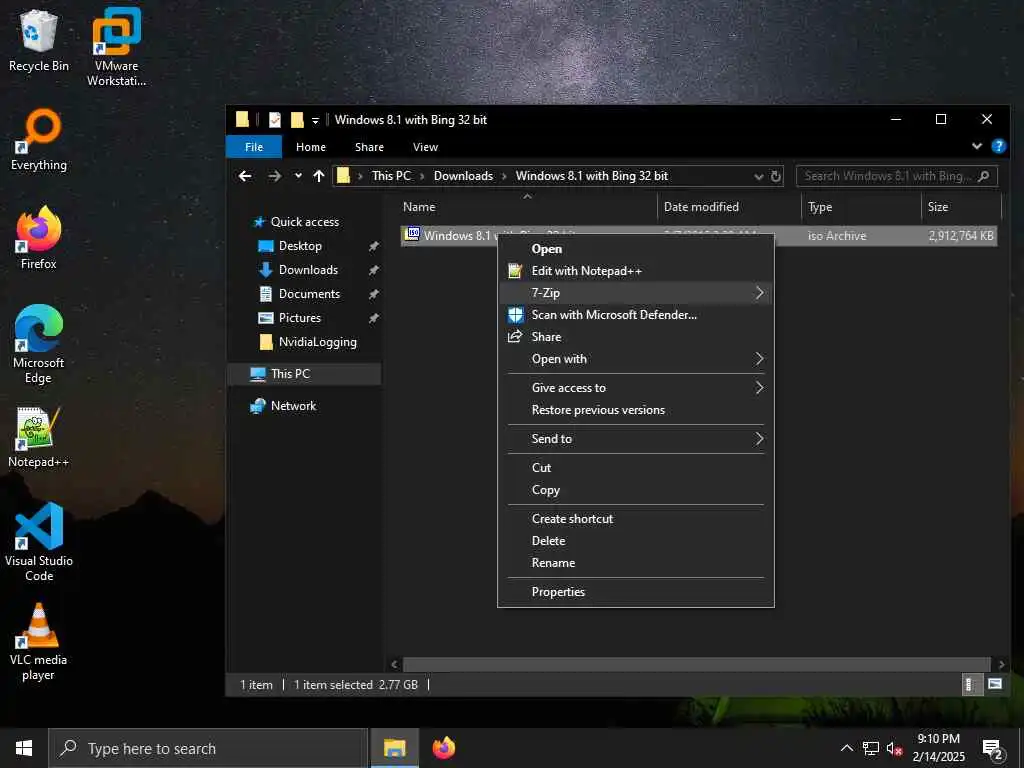The height and width of the screenshot is (768, 1024).
Task: Click the search magnifier icon in Explorer
Action: click(984, 176)
